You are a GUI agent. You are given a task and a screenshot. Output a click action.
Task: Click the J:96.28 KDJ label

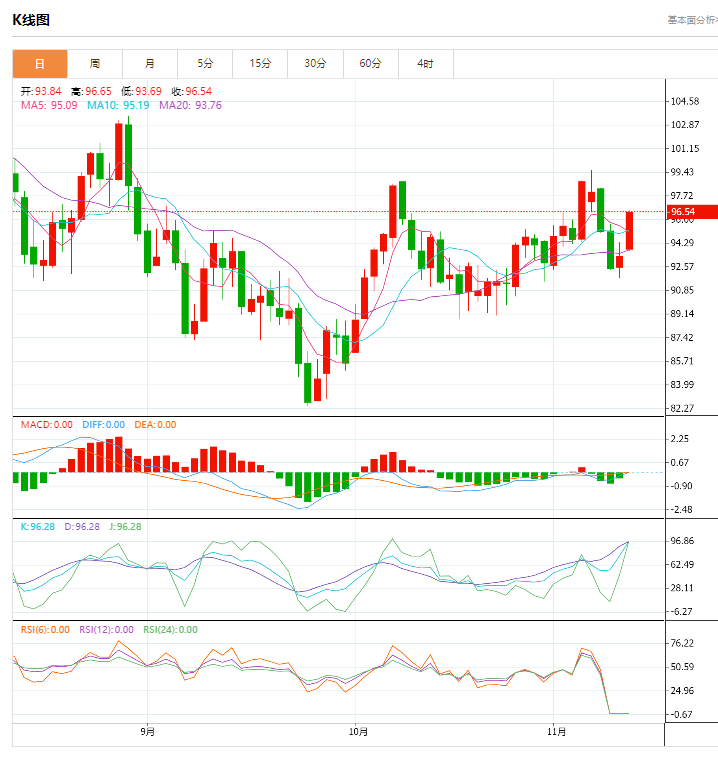[x=125, y=527]
